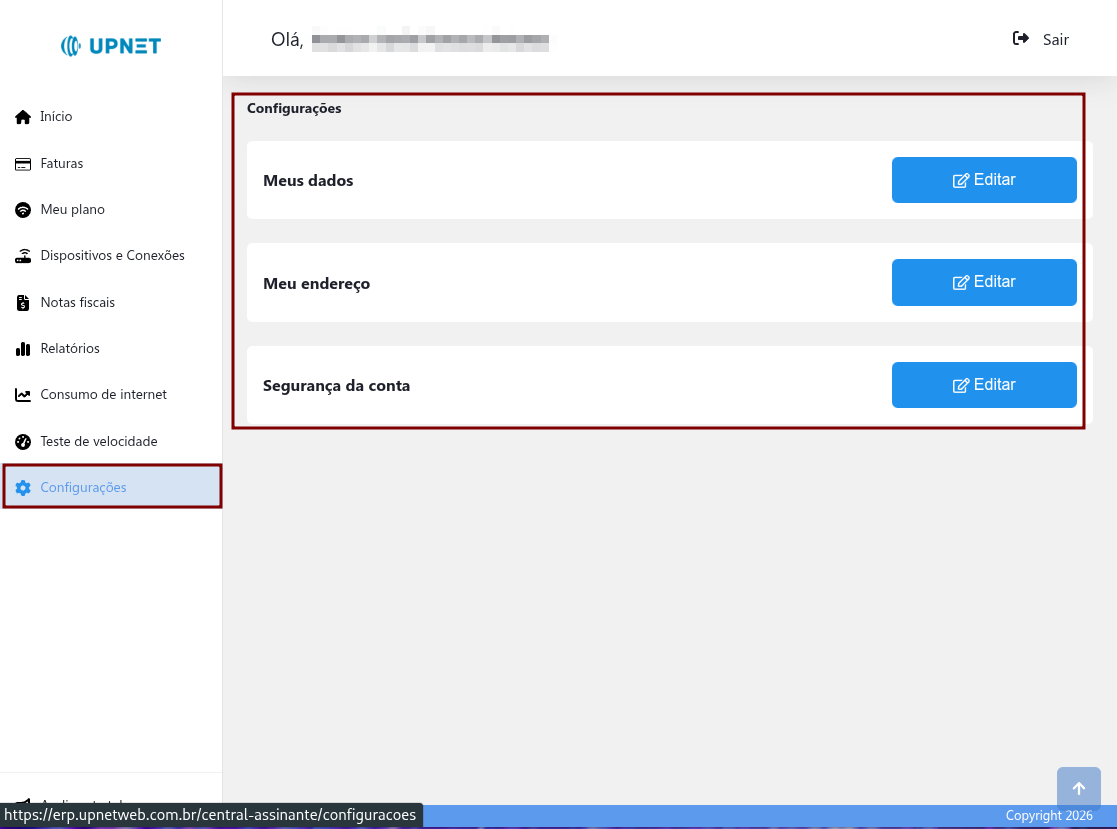
Task: Click the Relatórios bar-chart icon
Action: tap(22, 348)
